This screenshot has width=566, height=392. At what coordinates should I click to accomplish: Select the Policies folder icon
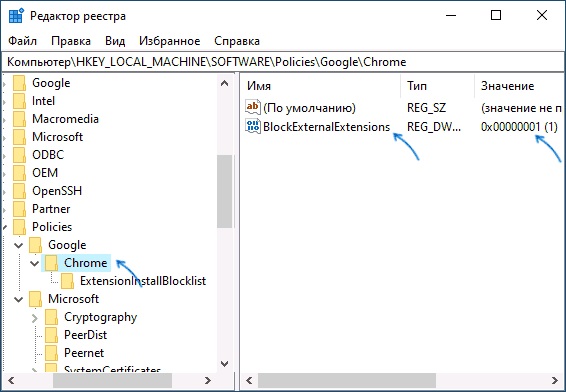point(19,227)
